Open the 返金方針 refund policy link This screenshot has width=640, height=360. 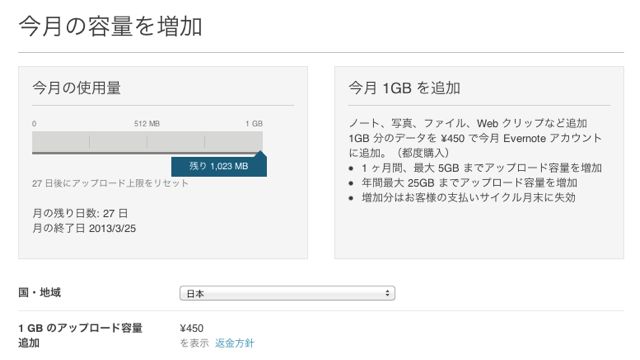click(x=234, y=343)
